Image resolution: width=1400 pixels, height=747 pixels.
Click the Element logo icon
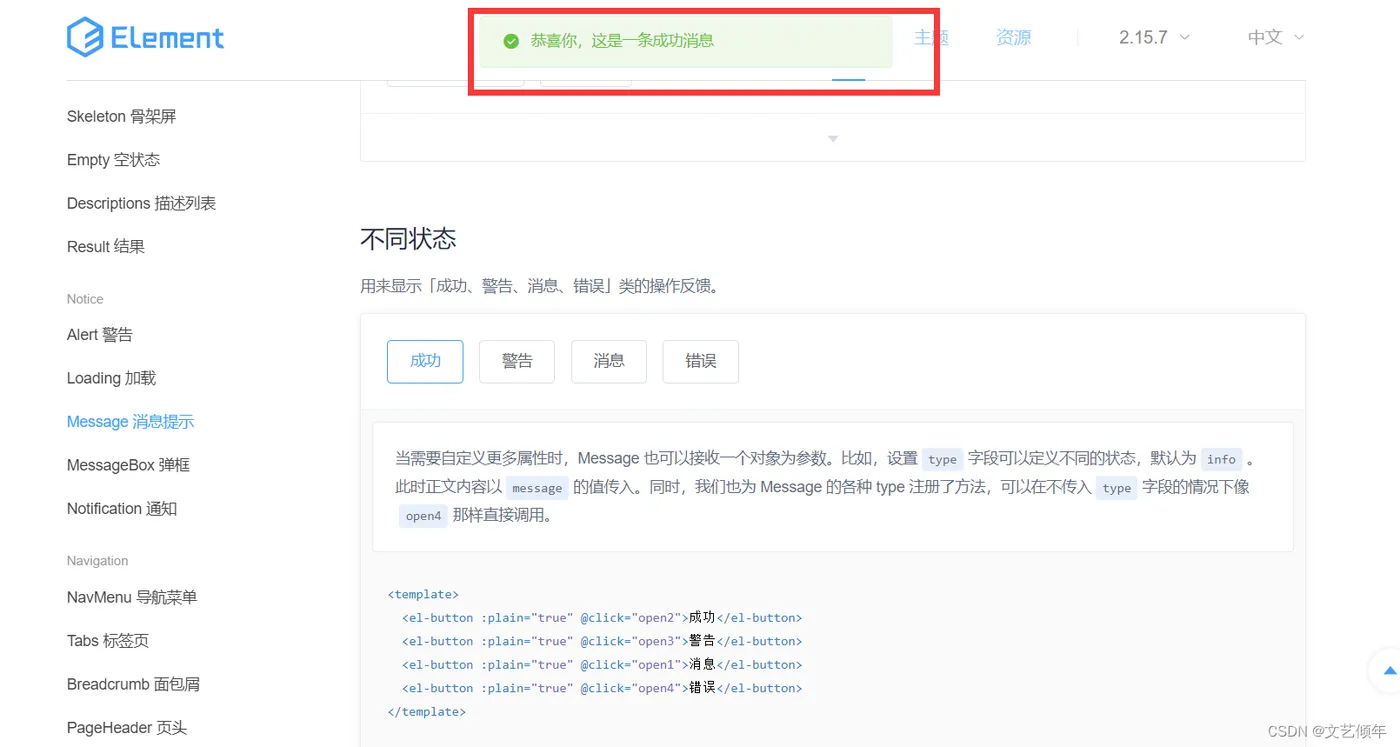87,37
